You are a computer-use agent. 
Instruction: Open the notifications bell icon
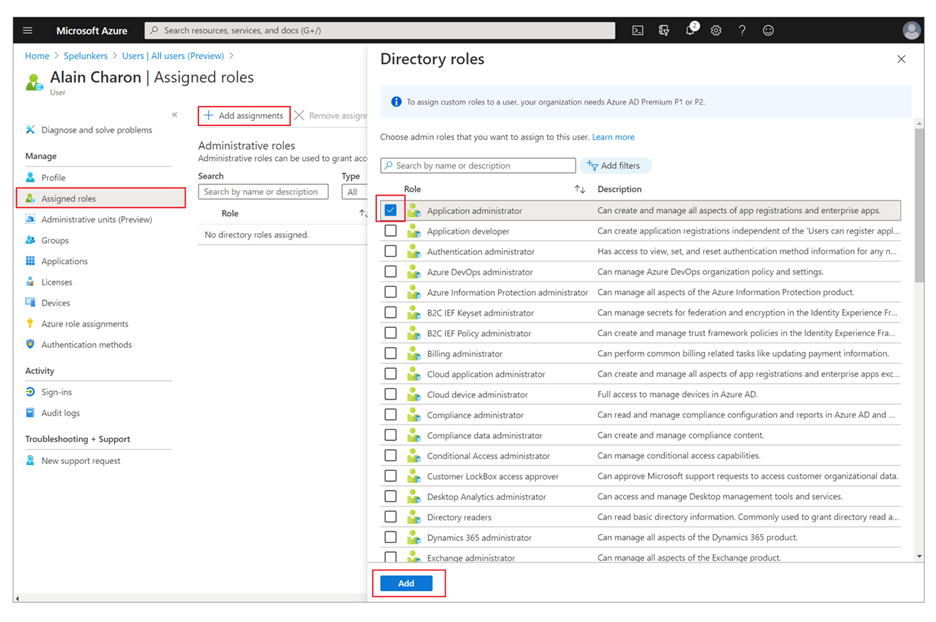coord(691,29)
